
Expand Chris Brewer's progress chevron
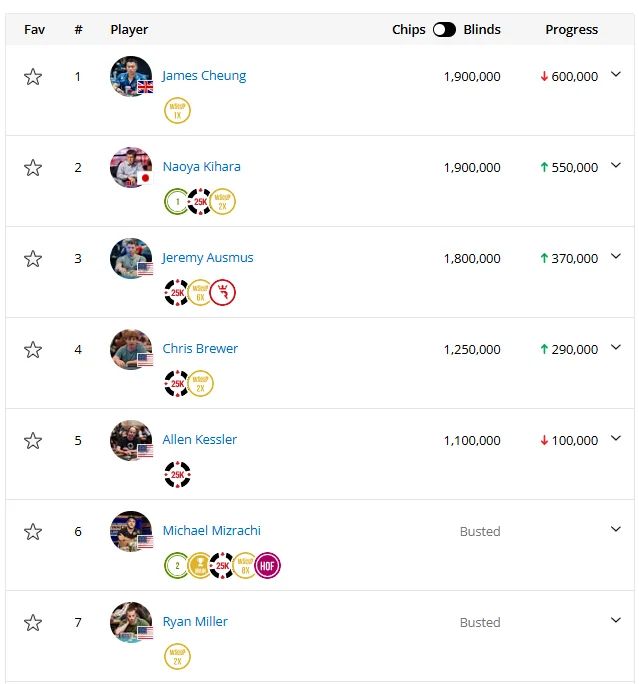(x=615, y=348)
